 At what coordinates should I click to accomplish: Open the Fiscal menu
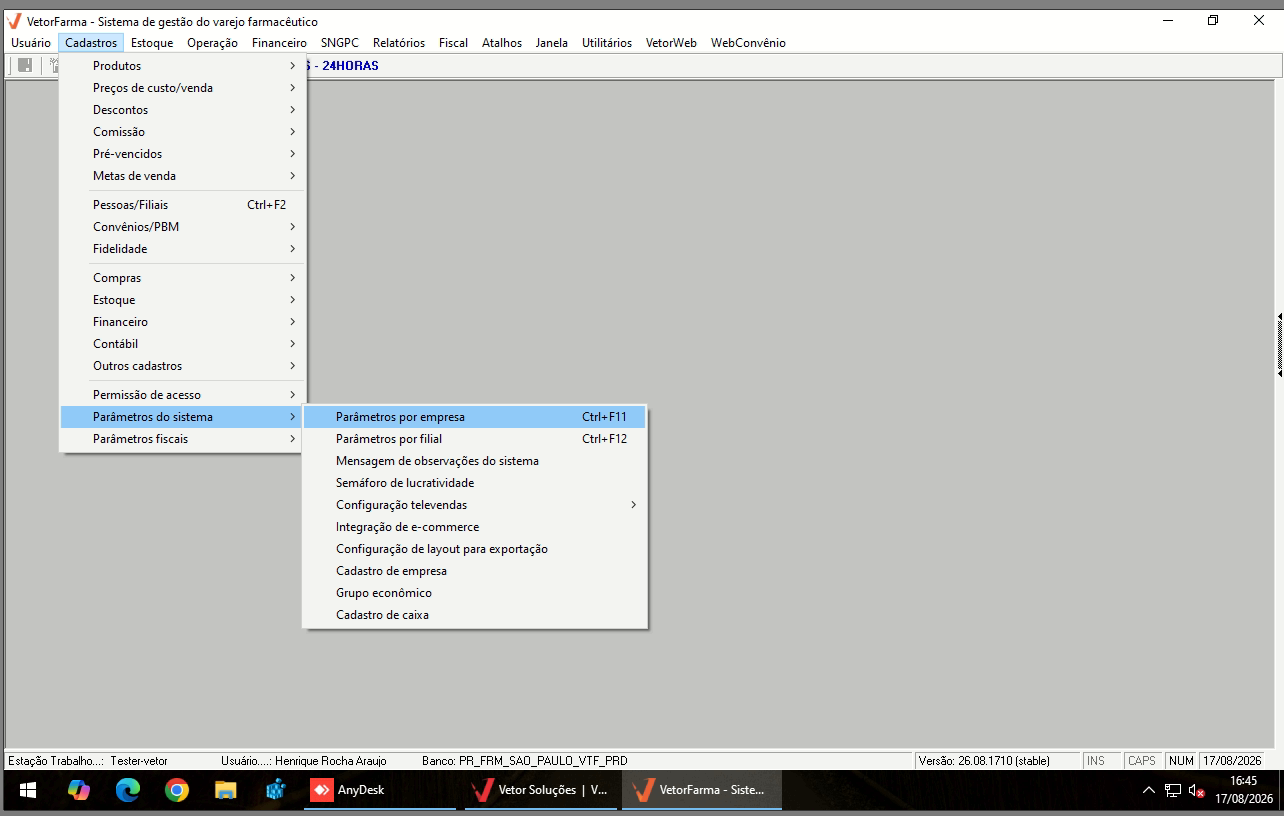click(453, 43)
